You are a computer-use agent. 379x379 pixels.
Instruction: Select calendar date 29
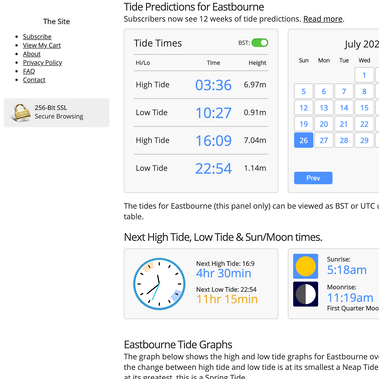click(364, 140)
